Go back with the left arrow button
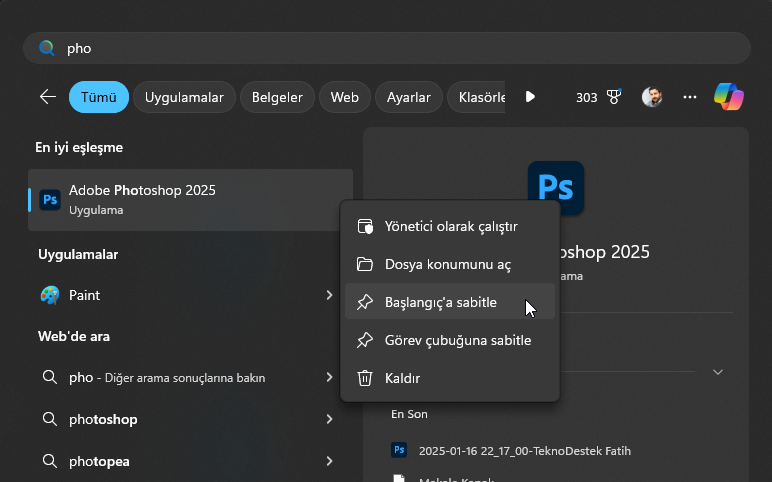Screen dimensions: 772x482 click(48, 96)
